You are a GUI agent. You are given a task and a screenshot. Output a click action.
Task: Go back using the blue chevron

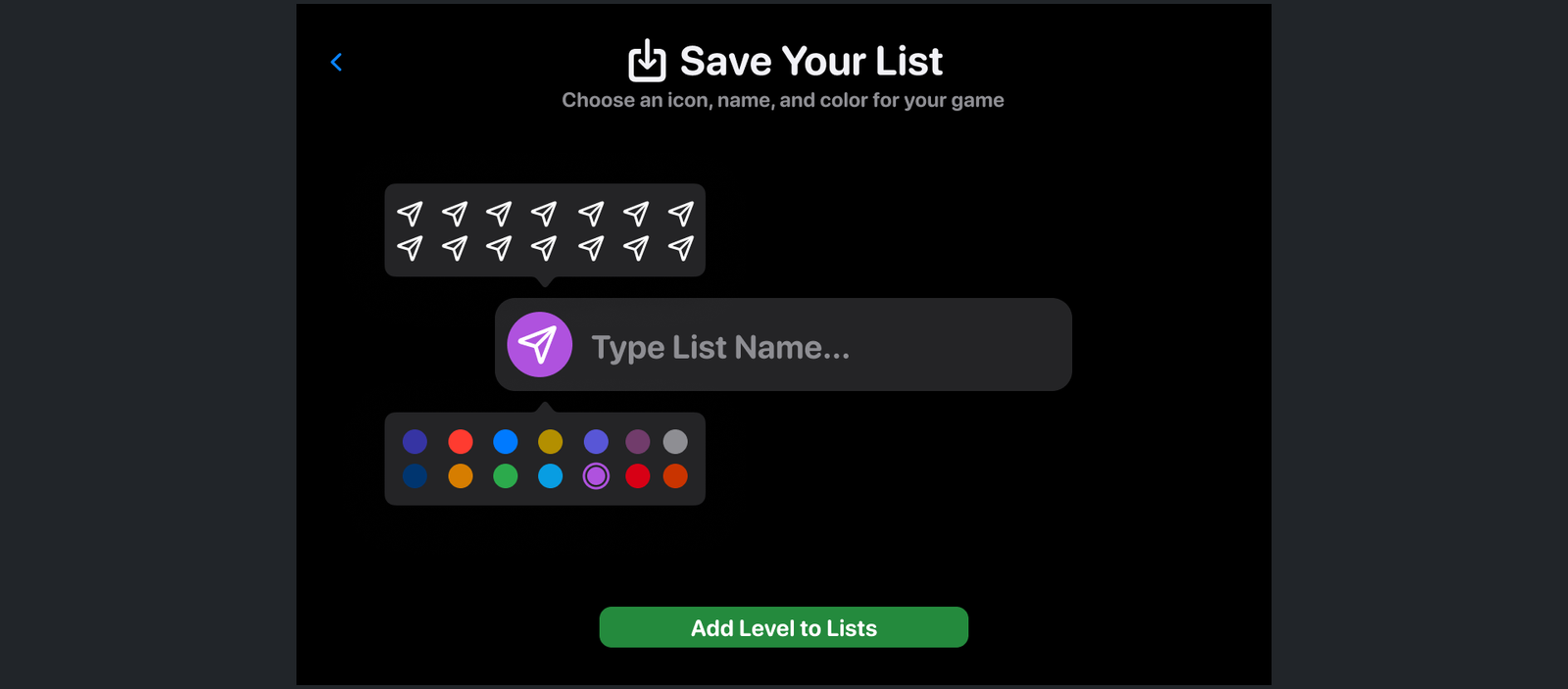pos(336,63)
